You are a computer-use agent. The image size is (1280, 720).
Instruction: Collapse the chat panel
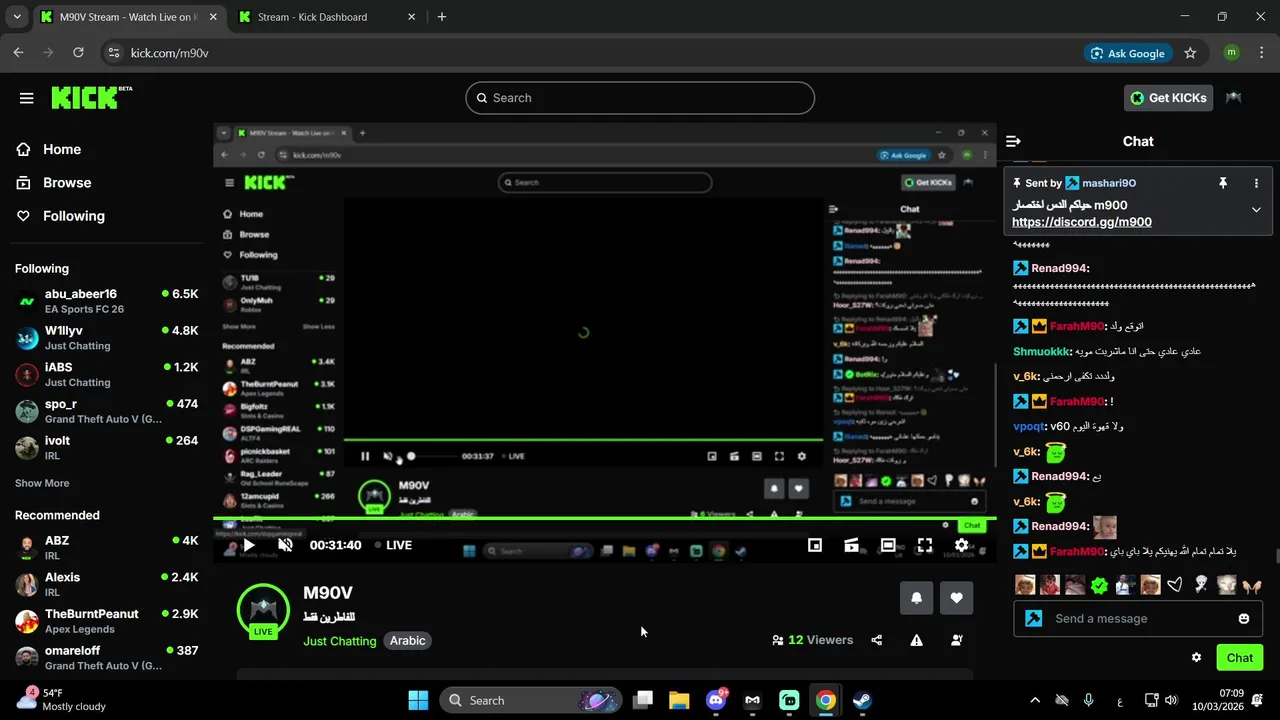tap(1013, 141)
